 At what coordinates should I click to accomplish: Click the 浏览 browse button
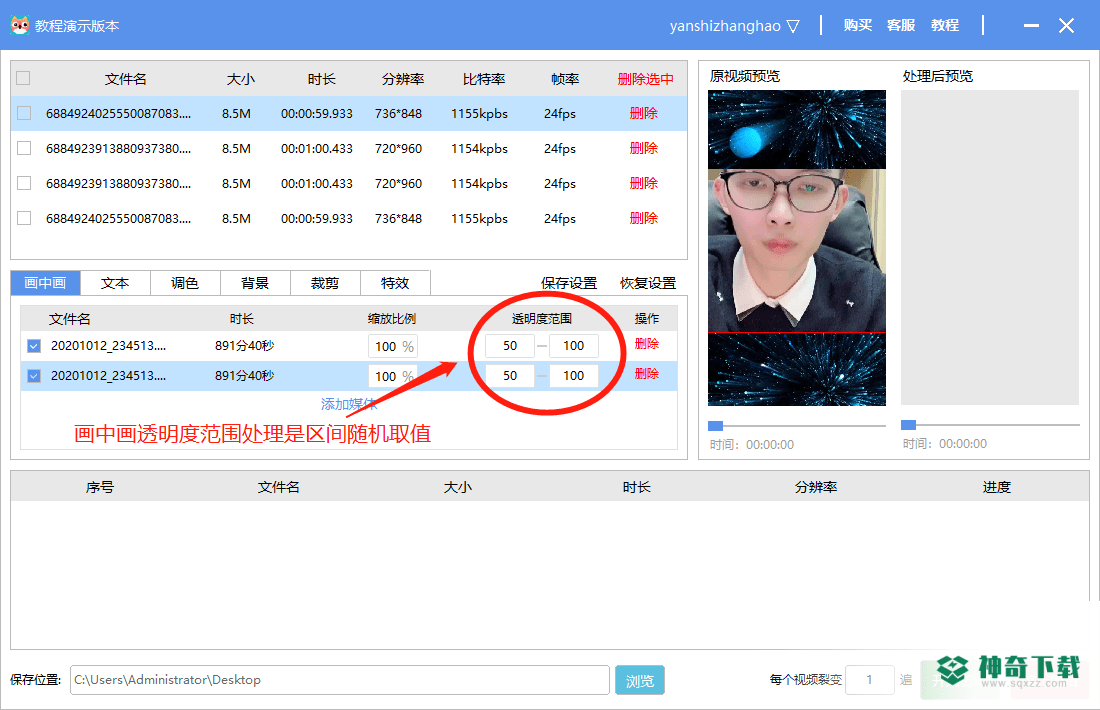click(x=640, y=681)
